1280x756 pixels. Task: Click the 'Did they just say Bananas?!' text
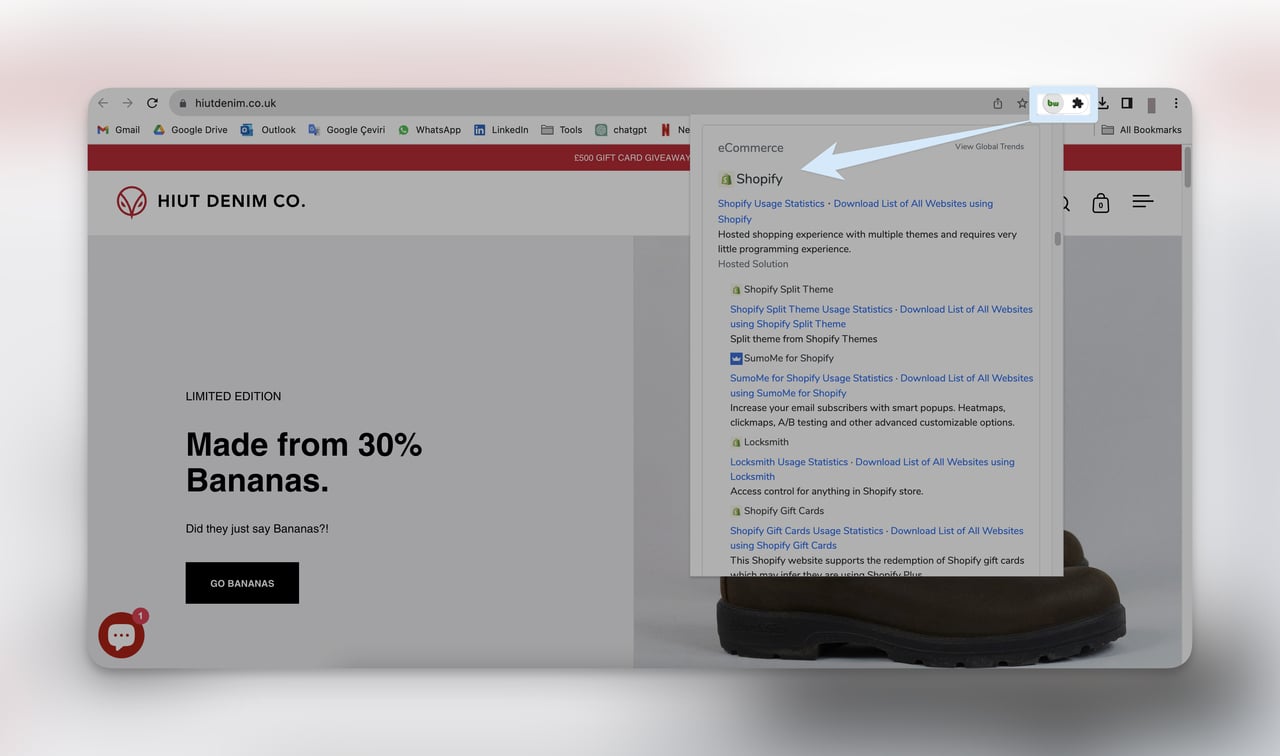[257, 529]
